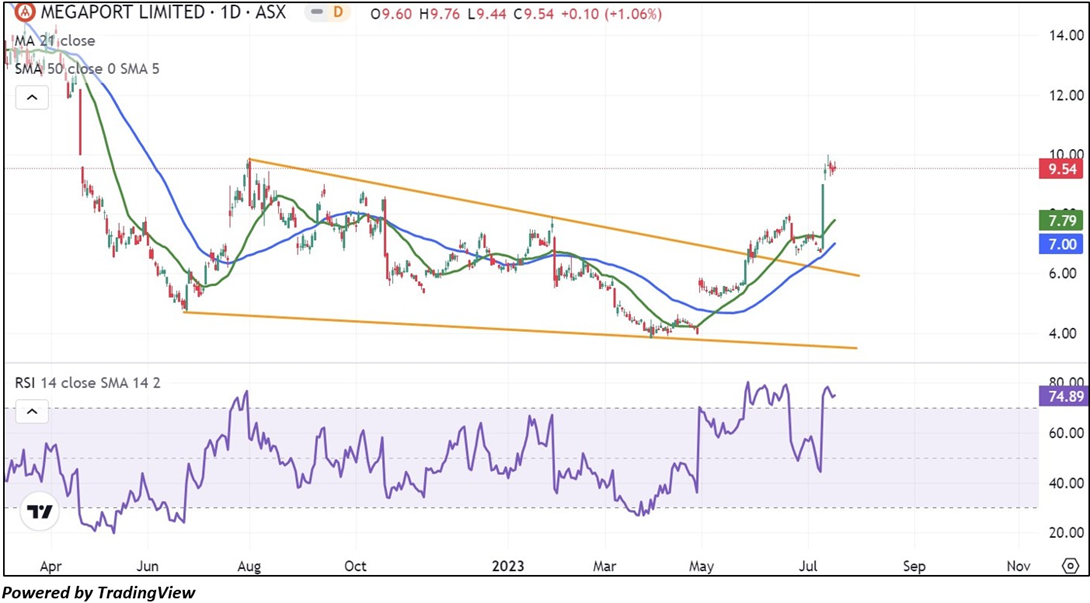Viewport: 1090px width, 603px height.
Task: Click the Mar label on time axis
Action: click(604, 567)
